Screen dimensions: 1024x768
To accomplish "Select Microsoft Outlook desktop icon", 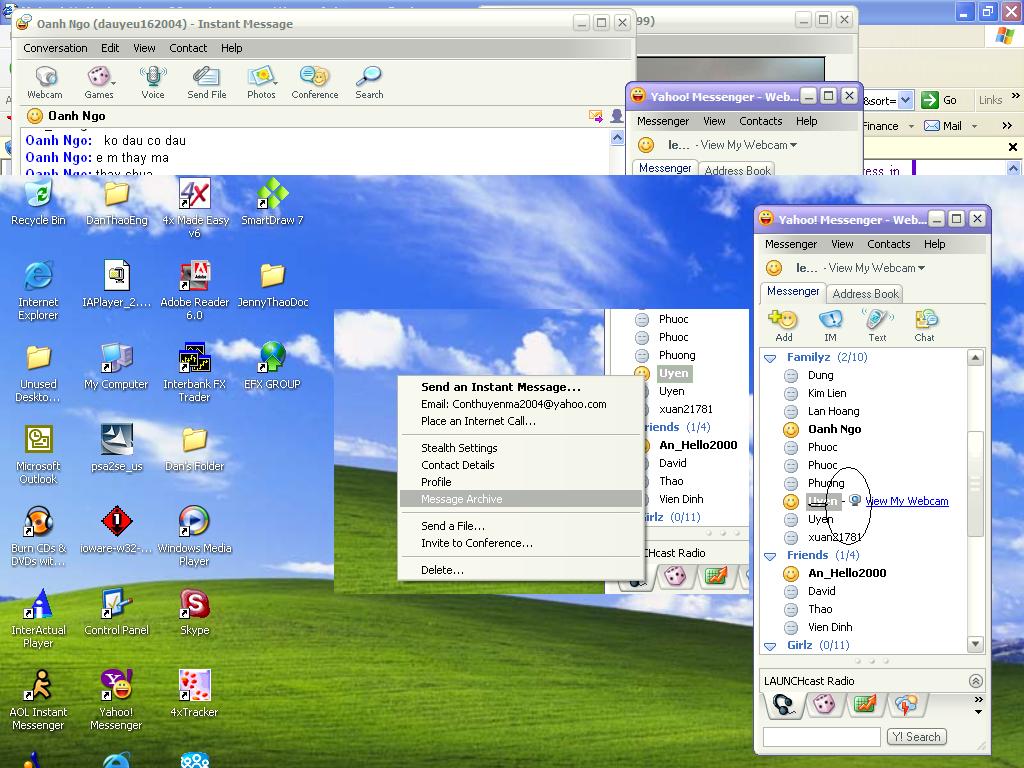I will click(39, 455).
